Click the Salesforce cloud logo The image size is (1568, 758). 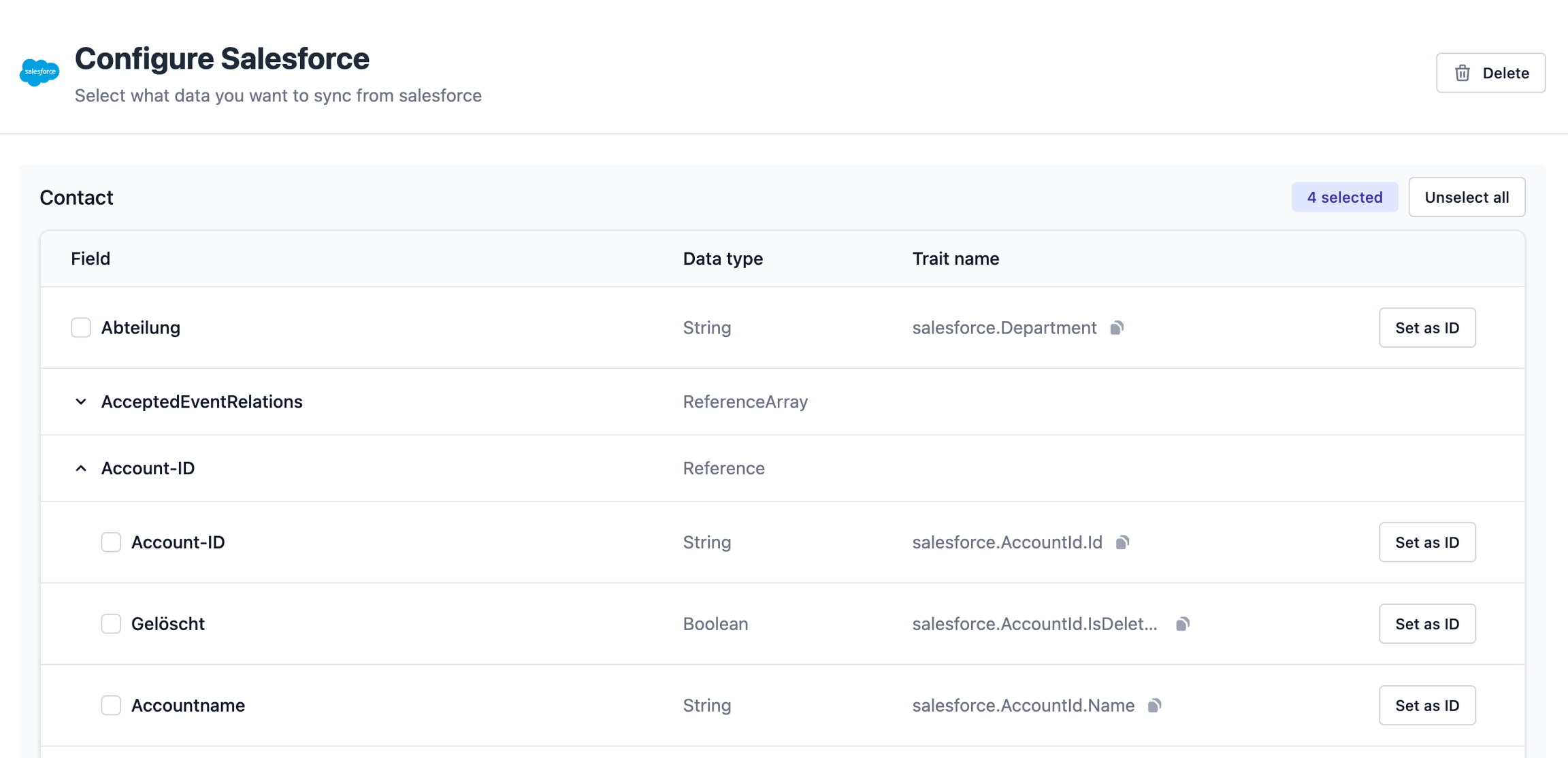click(x=39, y=72)
